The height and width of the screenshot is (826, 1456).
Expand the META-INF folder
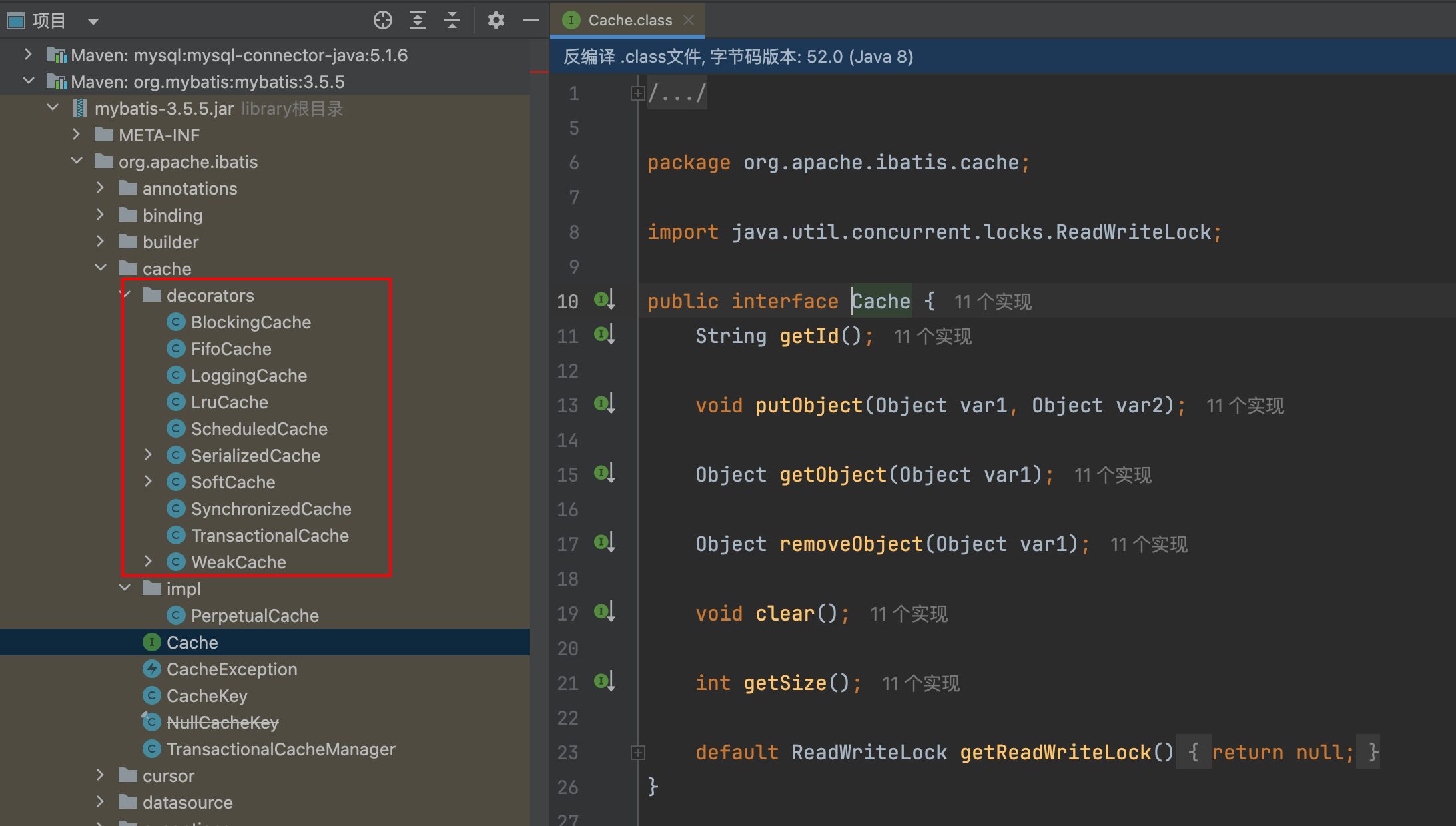pyautogui.click(x=77, y=134)
